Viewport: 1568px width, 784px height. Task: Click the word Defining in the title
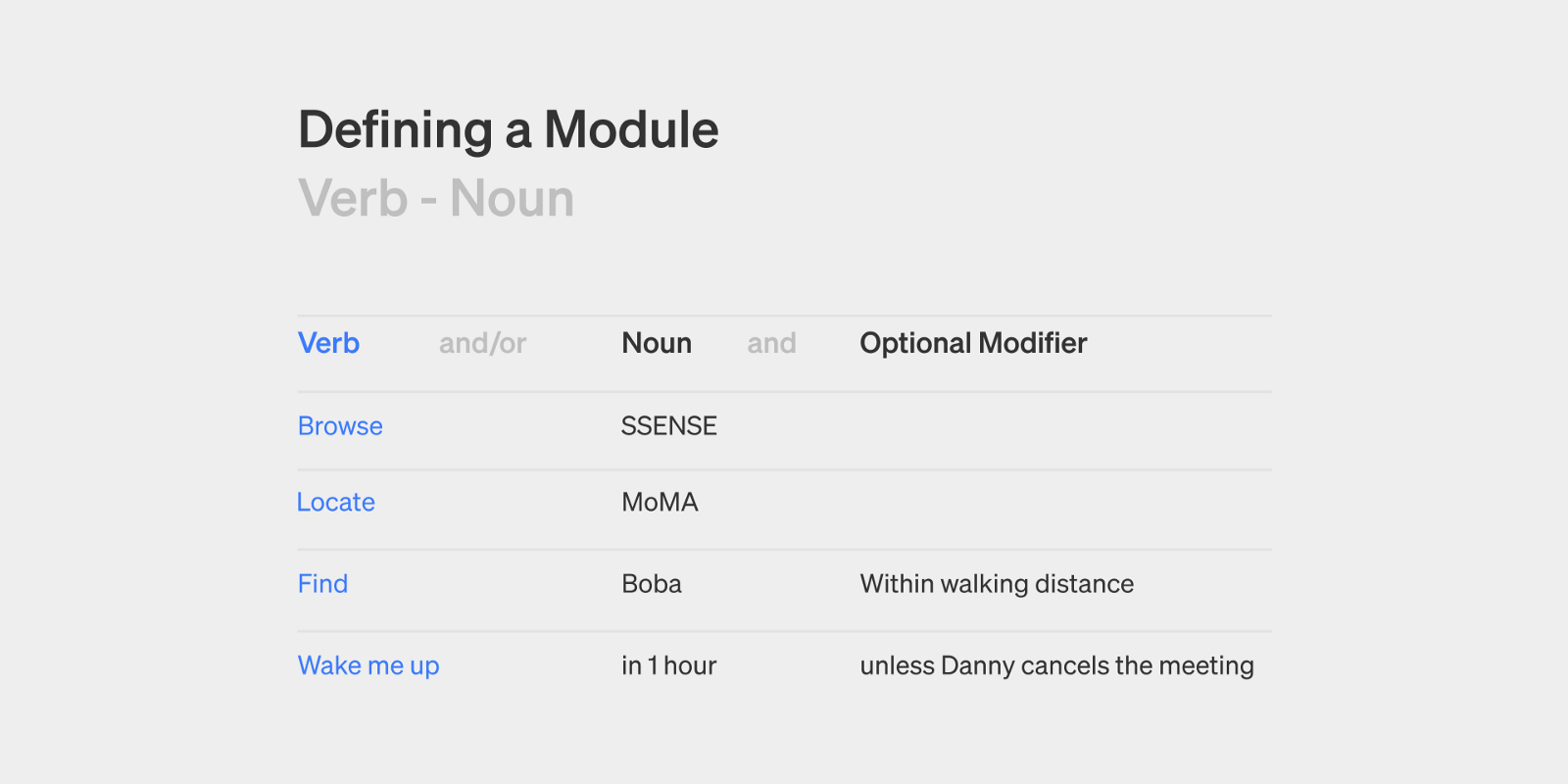[395, 130]
